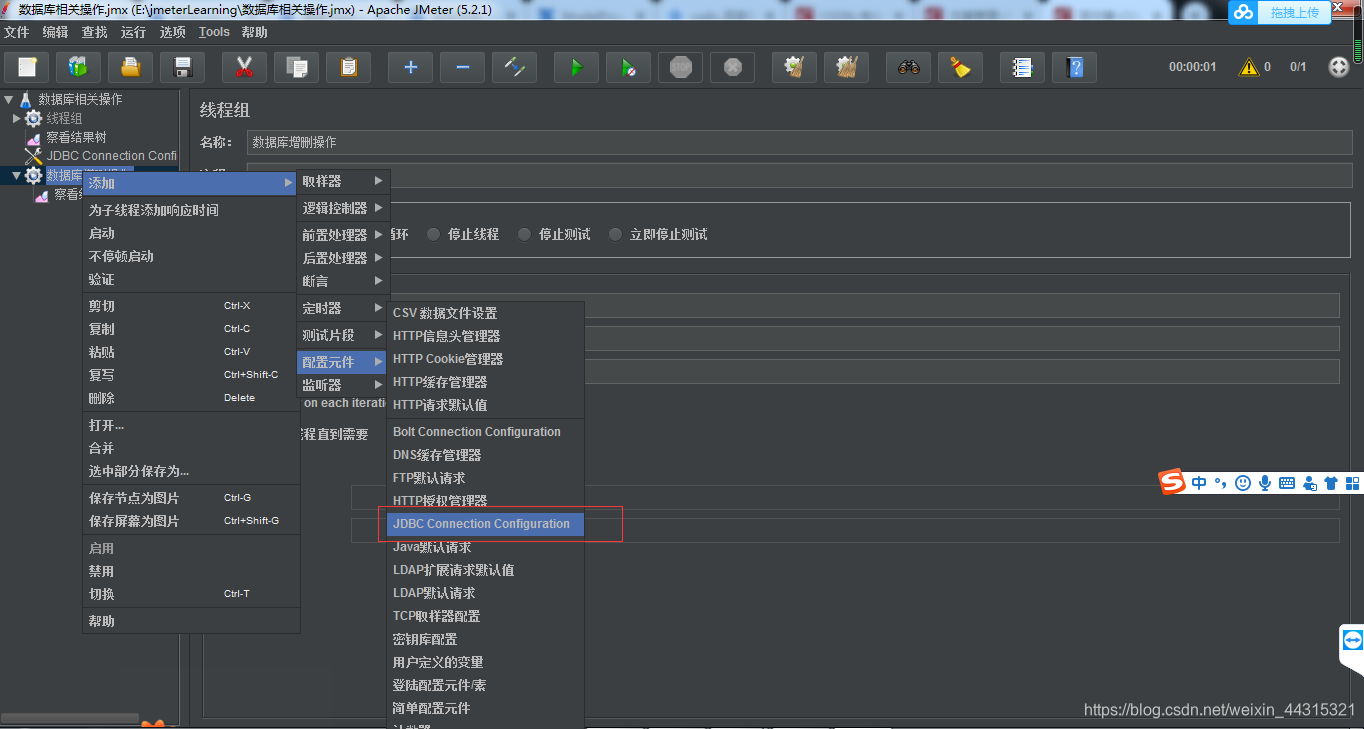
Task: Click the Collapse all minus icon
Action: point(462,67)
